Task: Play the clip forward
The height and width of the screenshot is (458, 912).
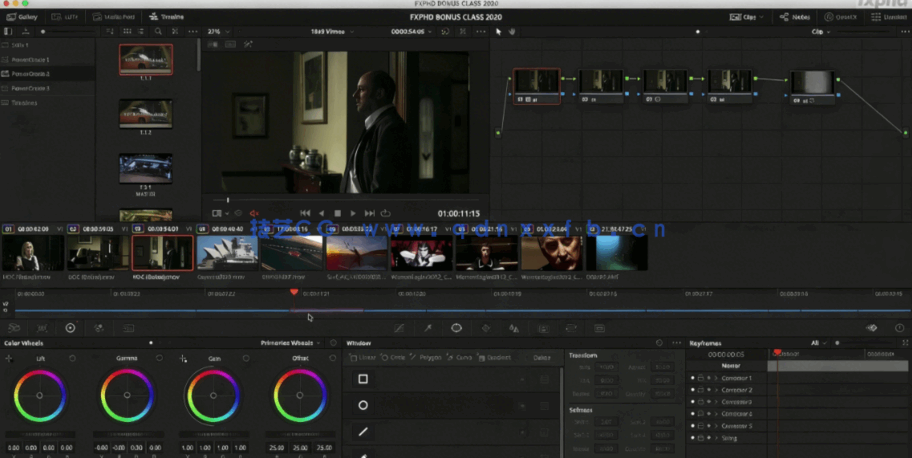Action: click(x=353, y=214)
